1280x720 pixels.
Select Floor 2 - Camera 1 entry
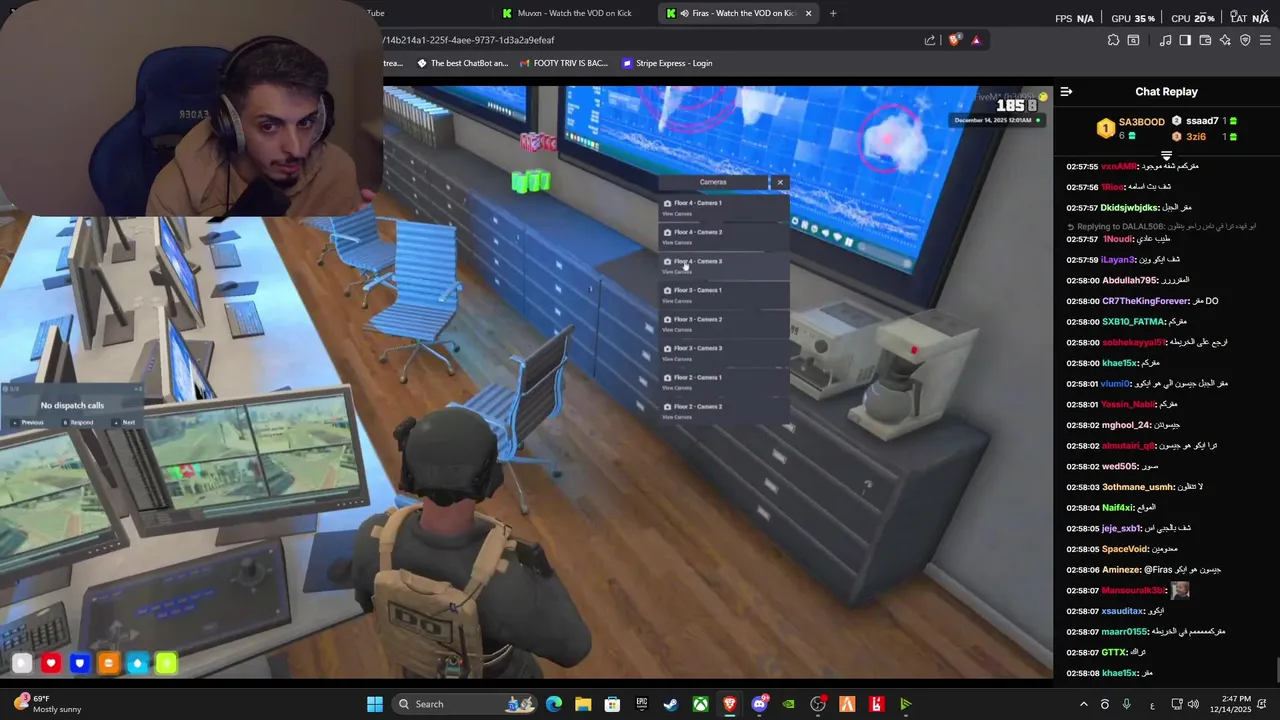click(x=724, y=382)
